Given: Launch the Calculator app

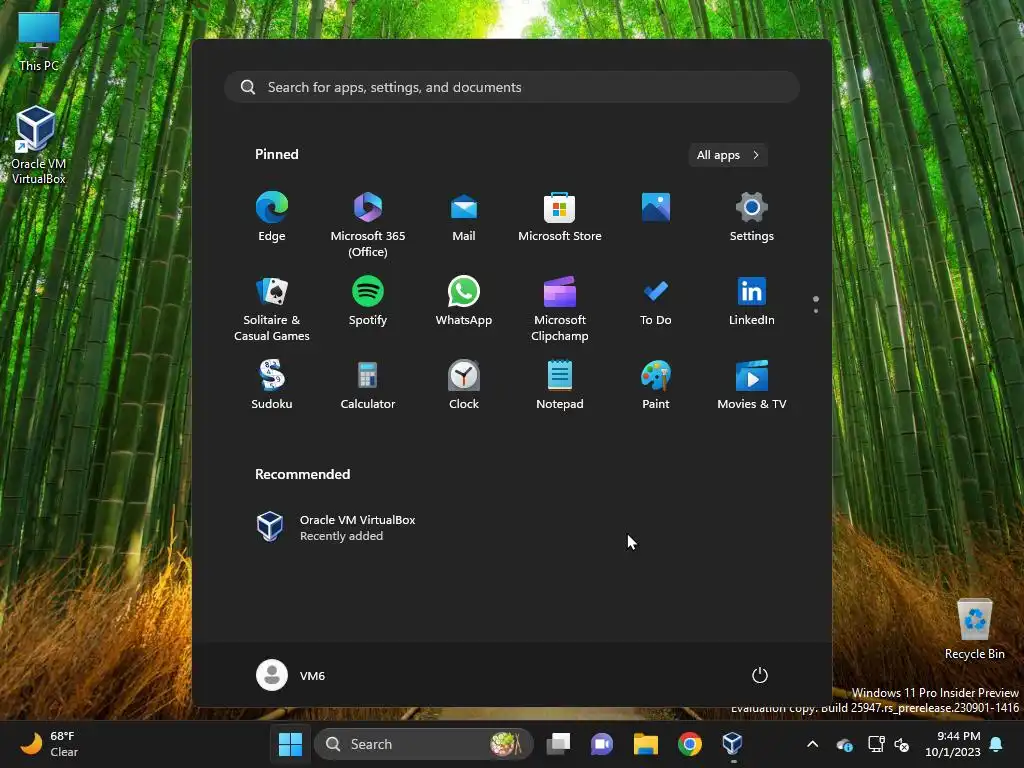Looking at the screenshot, I should 368,385.
